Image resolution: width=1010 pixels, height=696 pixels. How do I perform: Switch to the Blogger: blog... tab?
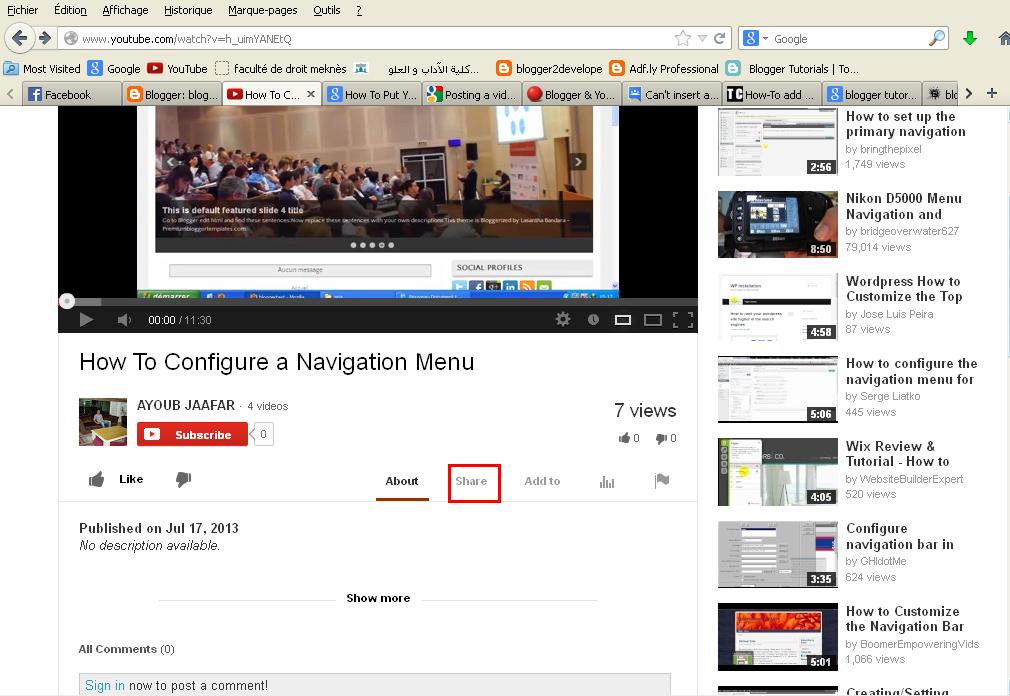[173, 94]
